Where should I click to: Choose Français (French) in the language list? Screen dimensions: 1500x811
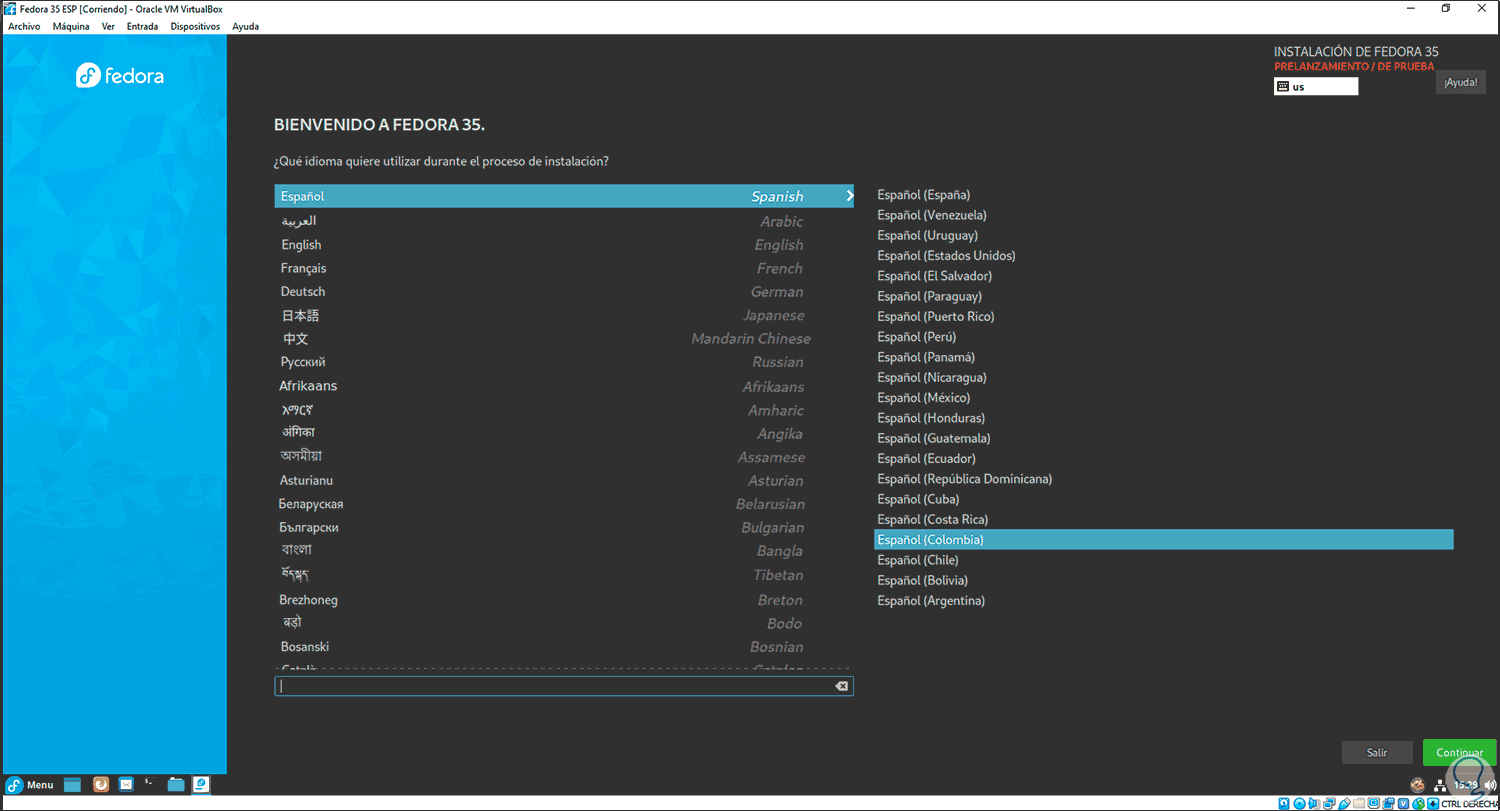point(564,268)
